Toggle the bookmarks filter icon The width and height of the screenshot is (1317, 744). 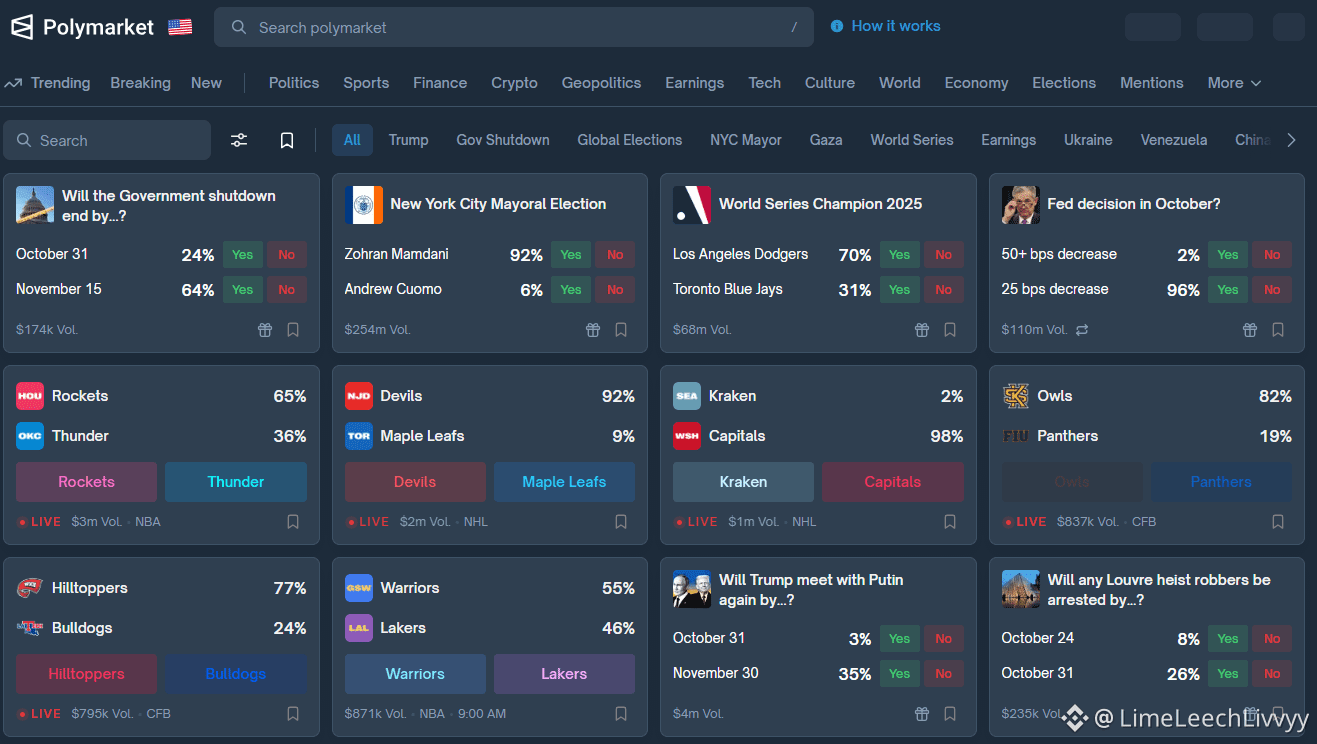pos(287,140)
